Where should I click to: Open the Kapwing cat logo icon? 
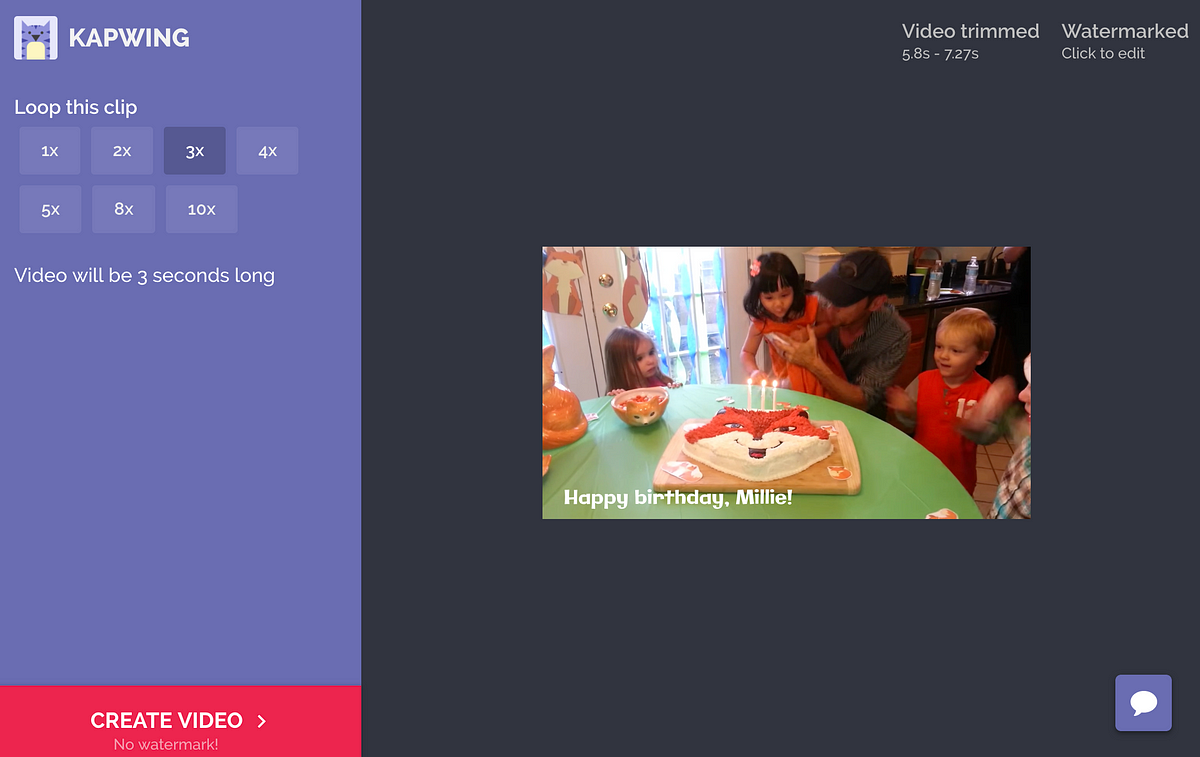(36, 38)
